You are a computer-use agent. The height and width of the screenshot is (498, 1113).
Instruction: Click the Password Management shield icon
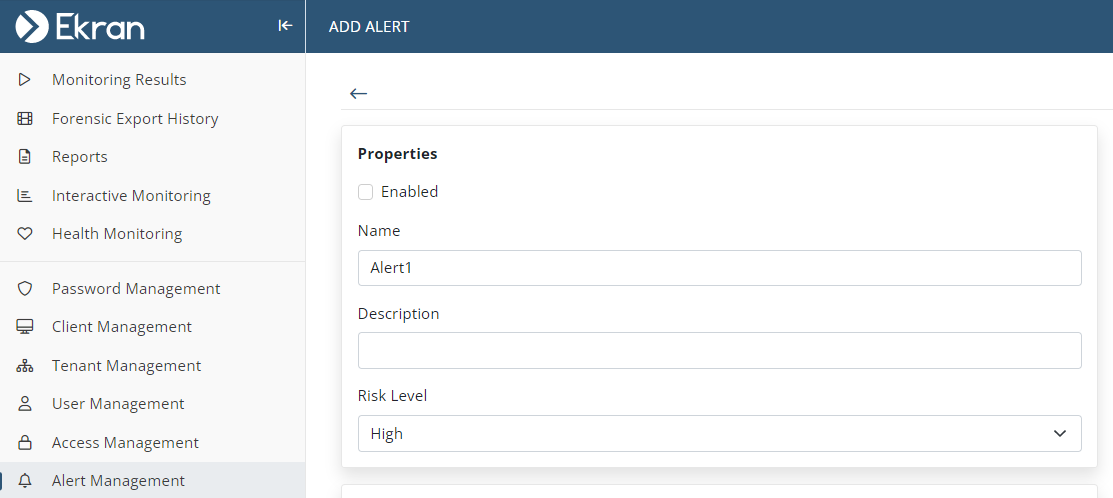(25, 289)
